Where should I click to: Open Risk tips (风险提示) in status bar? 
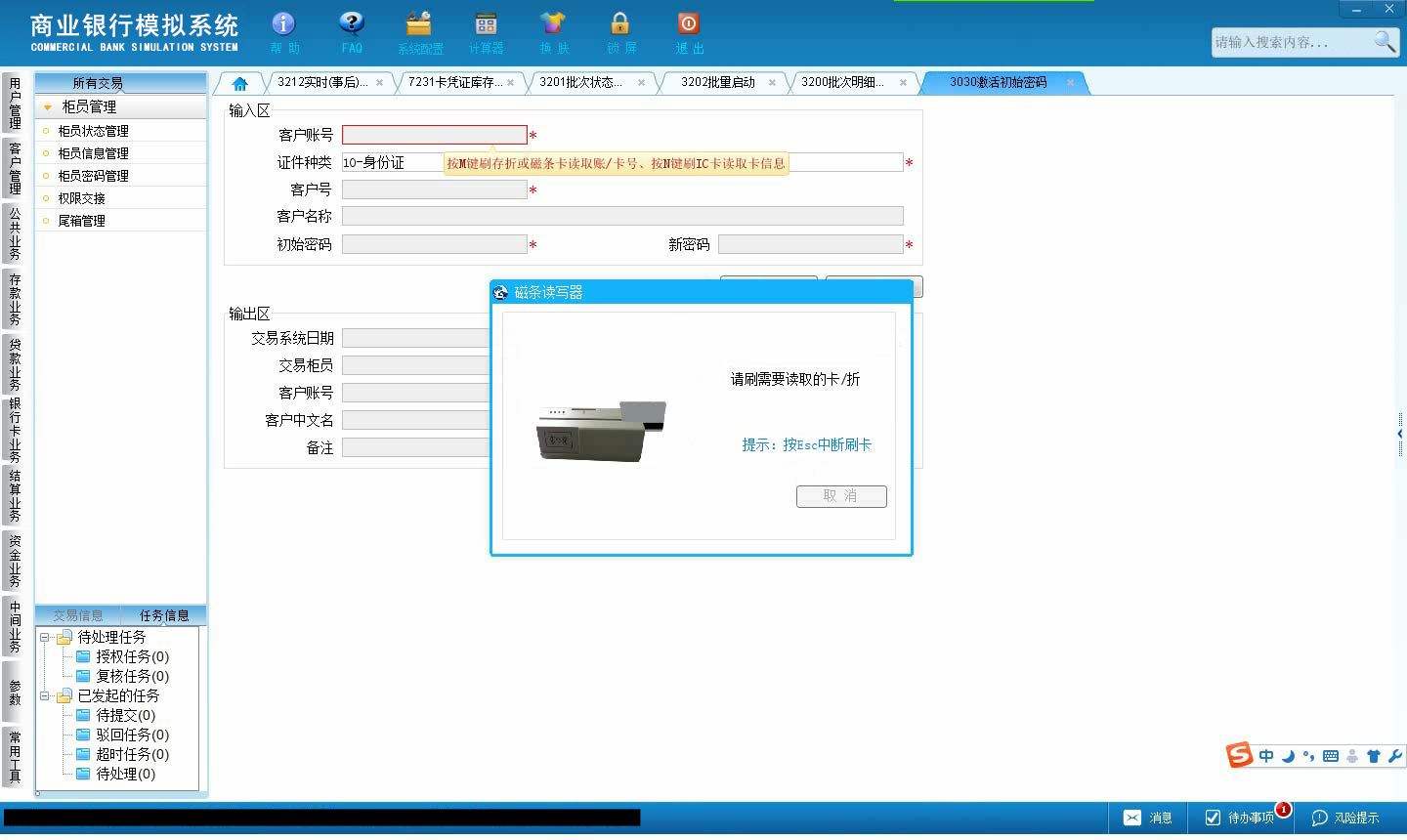[1345, 818]
